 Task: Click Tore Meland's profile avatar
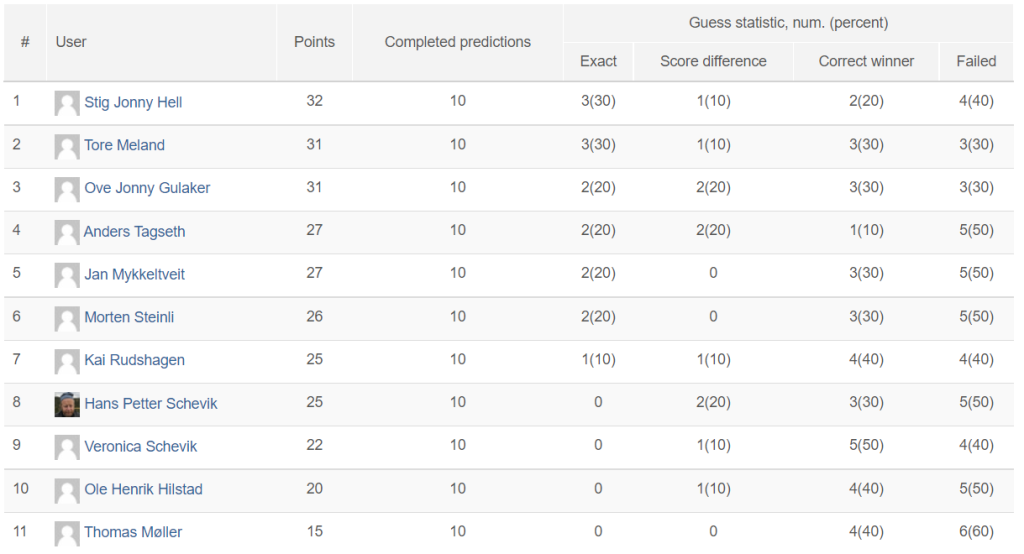coord(67,146)
